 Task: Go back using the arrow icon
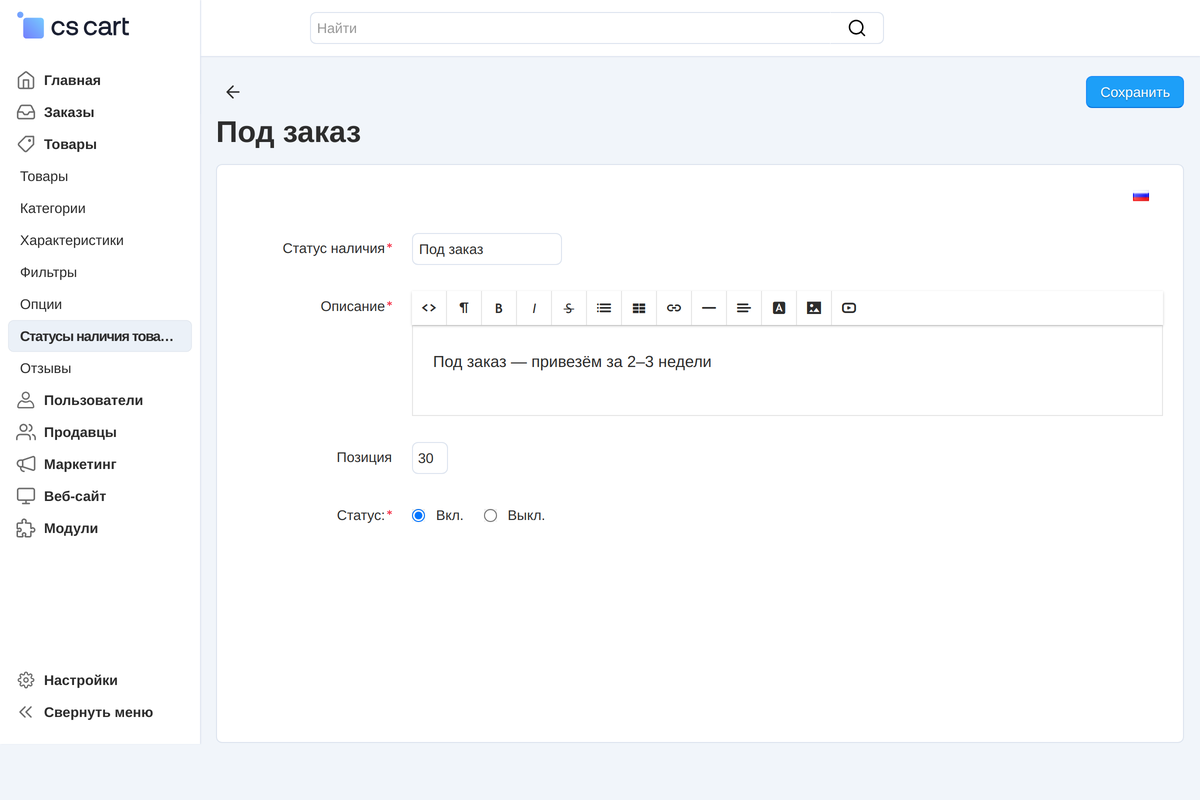(233, 92)
